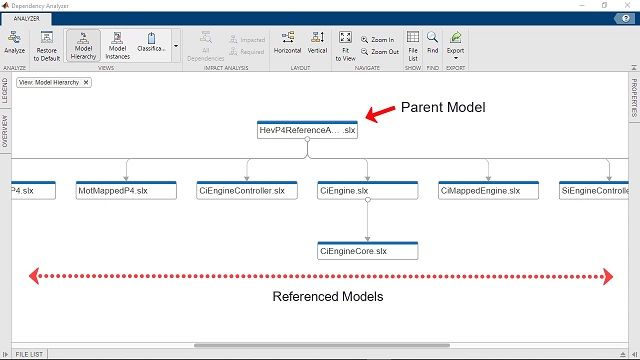
Task: Click the bottom-right panel up arrow
Action: point(623,355)
